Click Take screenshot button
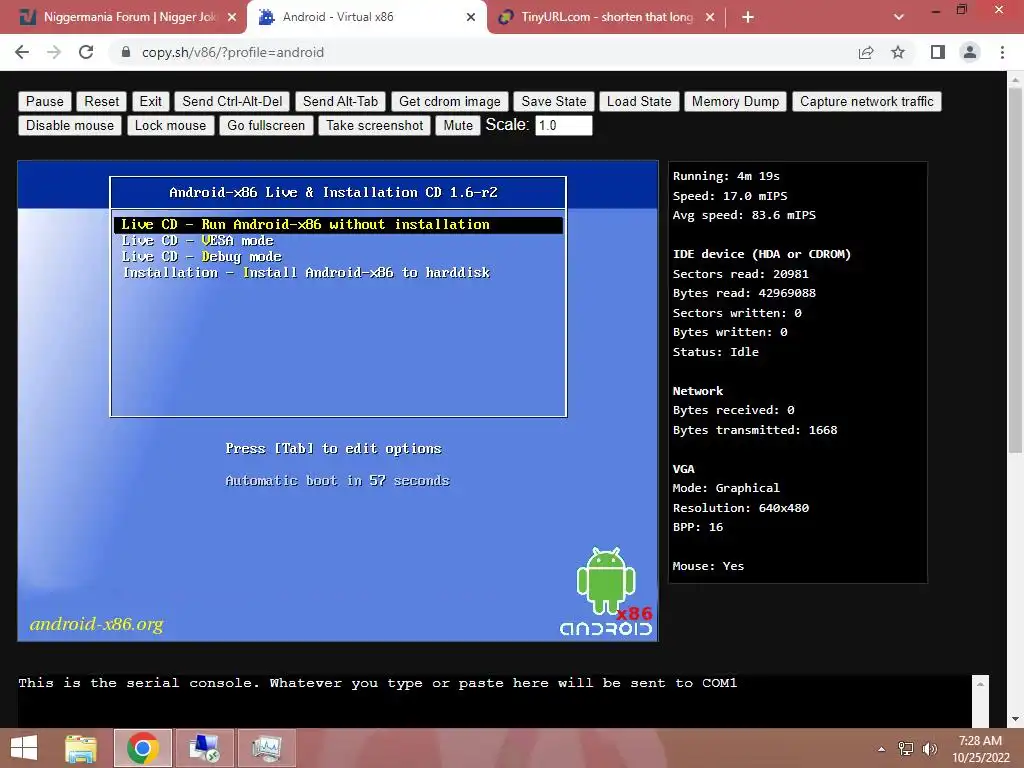The width and height of the screenshot is (1024, 768). coord(375,125)
